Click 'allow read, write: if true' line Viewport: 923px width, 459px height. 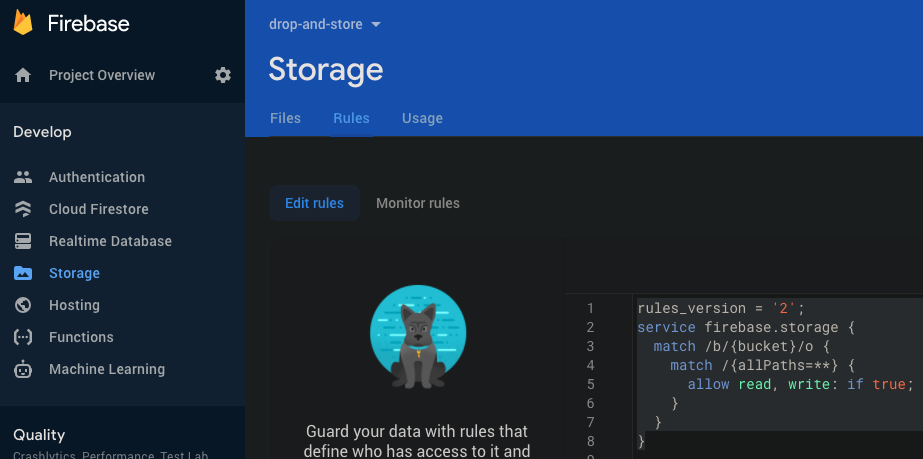point(801,384)
